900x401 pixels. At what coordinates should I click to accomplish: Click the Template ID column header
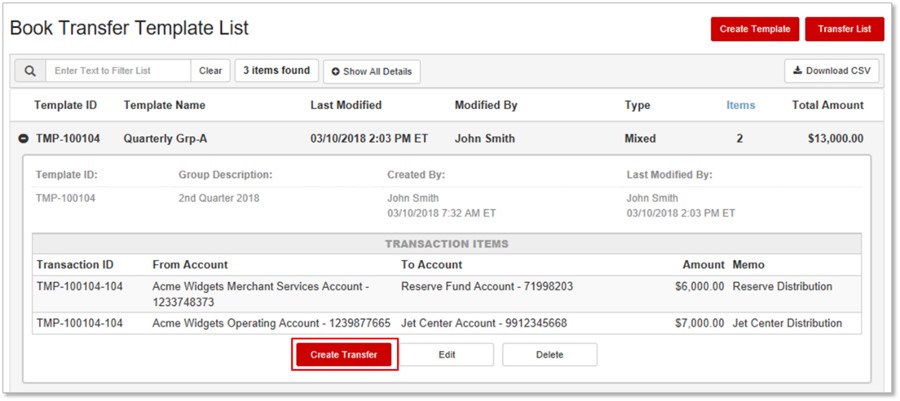(65, 106)
